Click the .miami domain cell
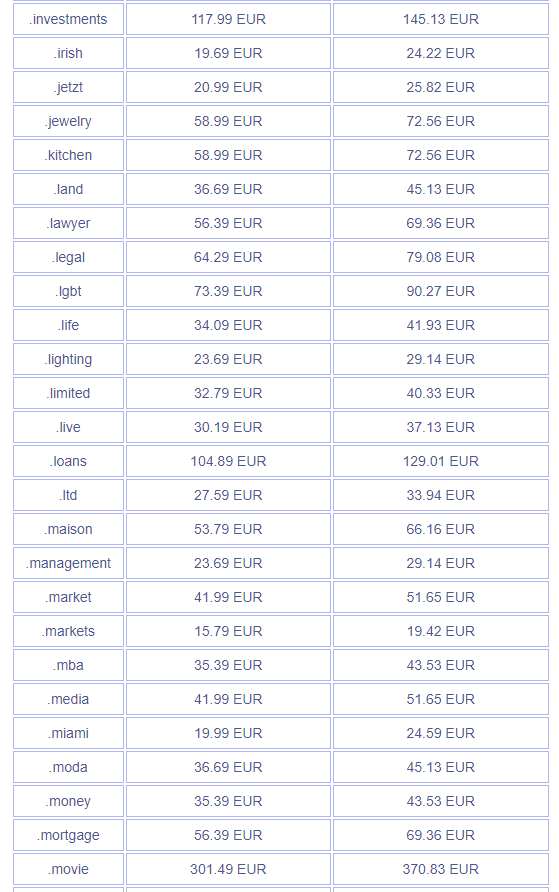Image resolution: width=559 pixels, height=892 pixels. tap(68, 733)
